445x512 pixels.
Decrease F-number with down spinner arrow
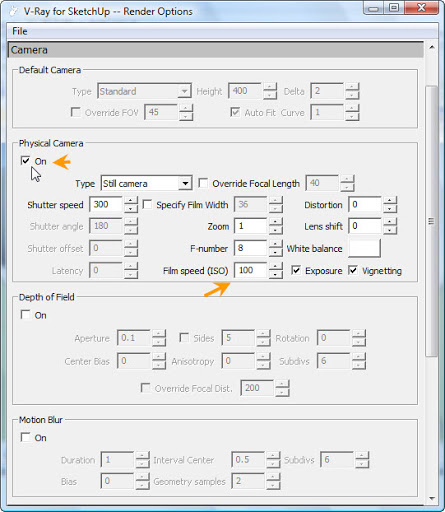tap(275, 253)
